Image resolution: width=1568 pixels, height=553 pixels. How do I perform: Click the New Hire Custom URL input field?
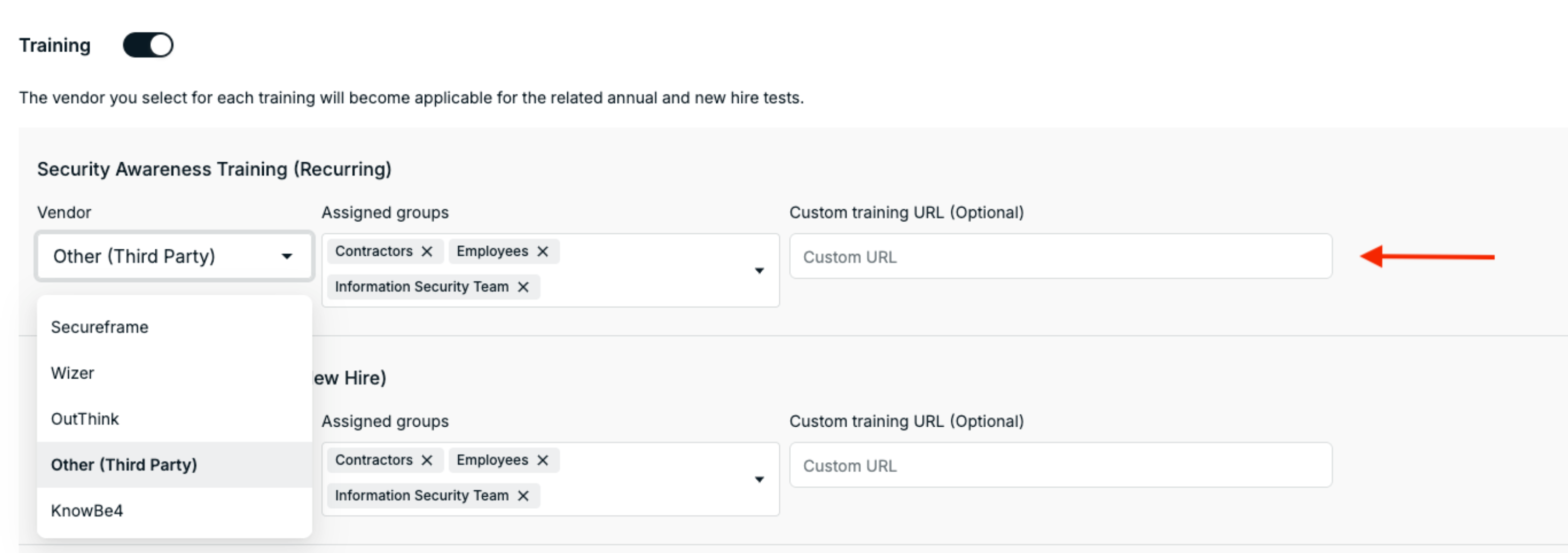[1060, 465]
